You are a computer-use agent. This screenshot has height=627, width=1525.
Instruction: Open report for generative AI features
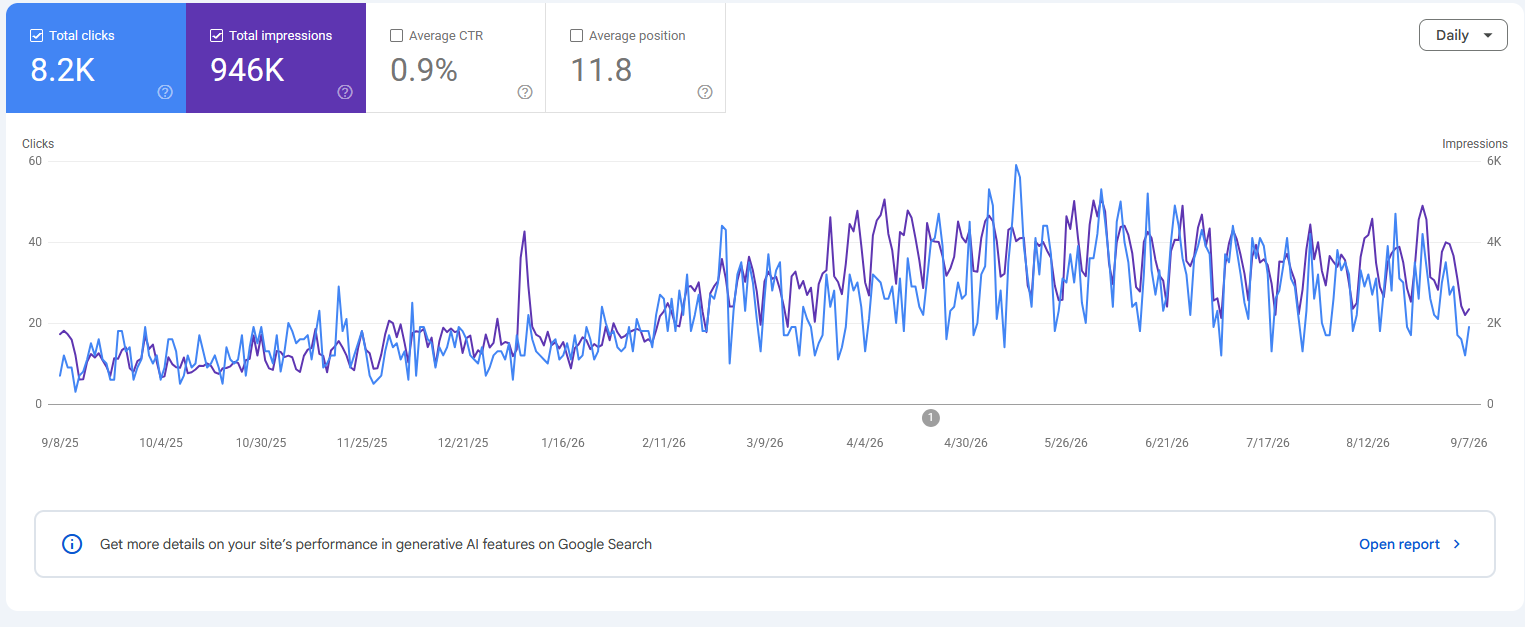pos(1399,544)
